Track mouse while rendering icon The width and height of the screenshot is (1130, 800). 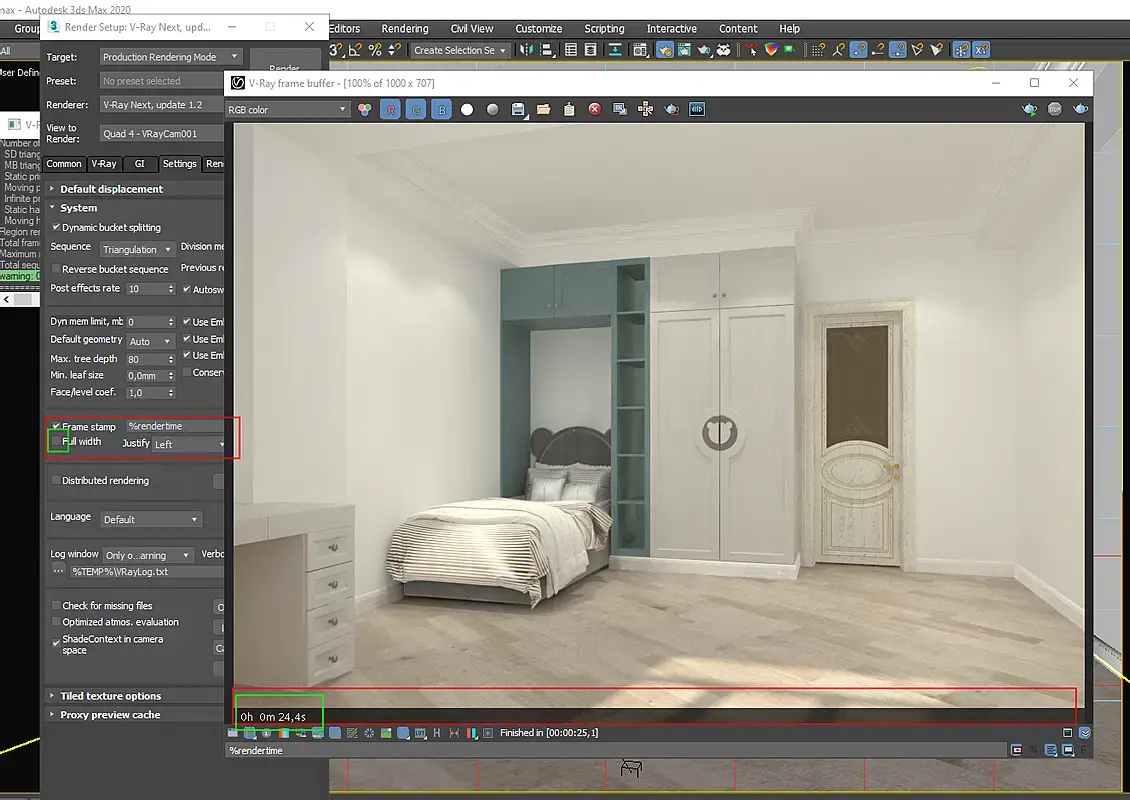click(646, 110)
